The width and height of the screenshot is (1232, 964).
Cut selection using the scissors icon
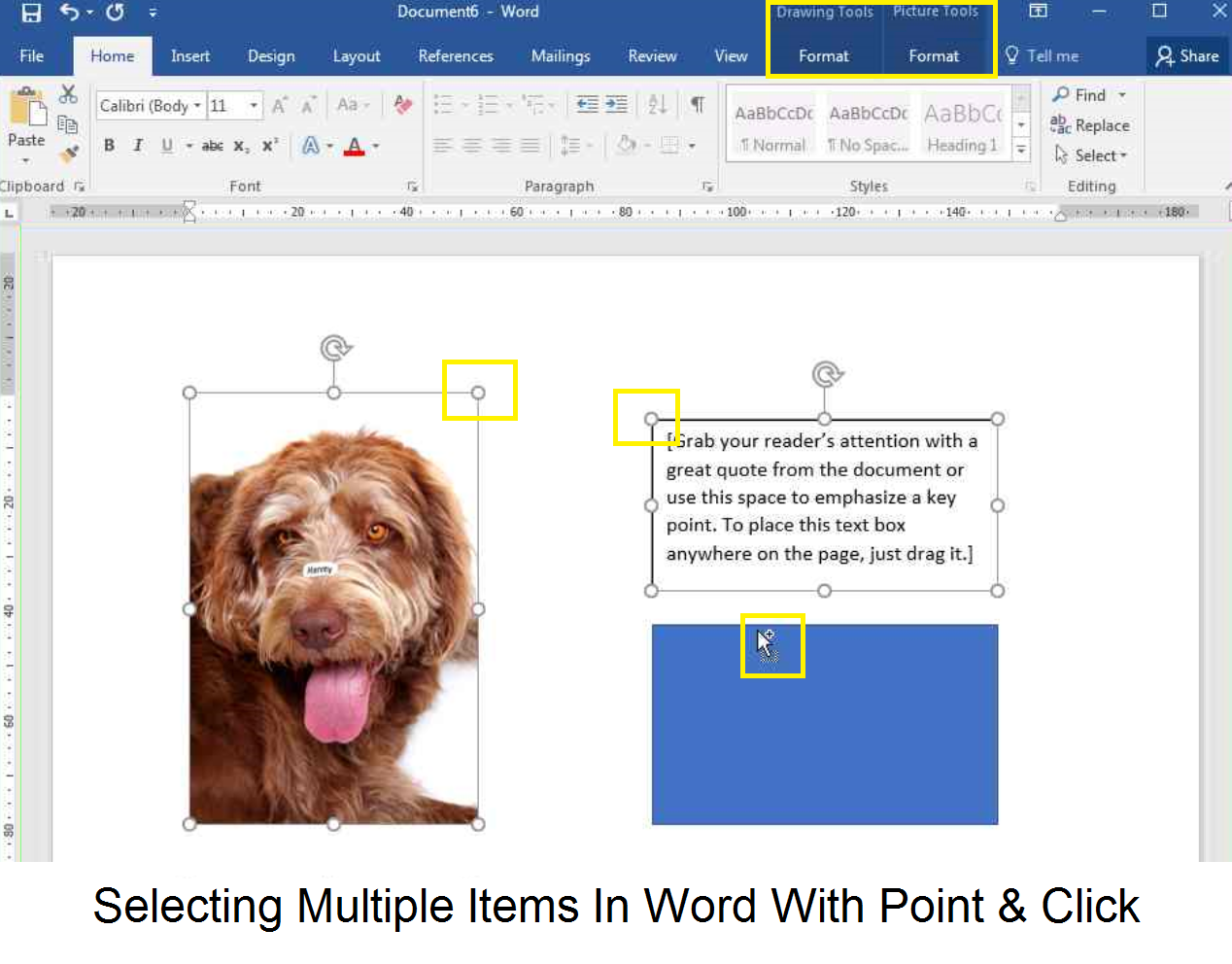[67, 94]
